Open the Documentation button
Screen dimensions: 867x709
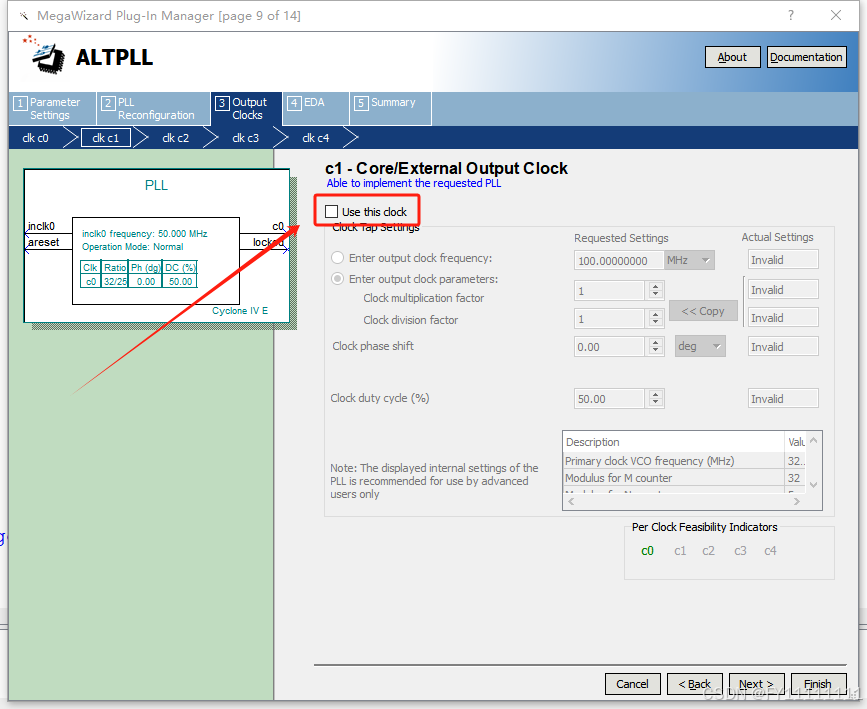click(806, 57)
